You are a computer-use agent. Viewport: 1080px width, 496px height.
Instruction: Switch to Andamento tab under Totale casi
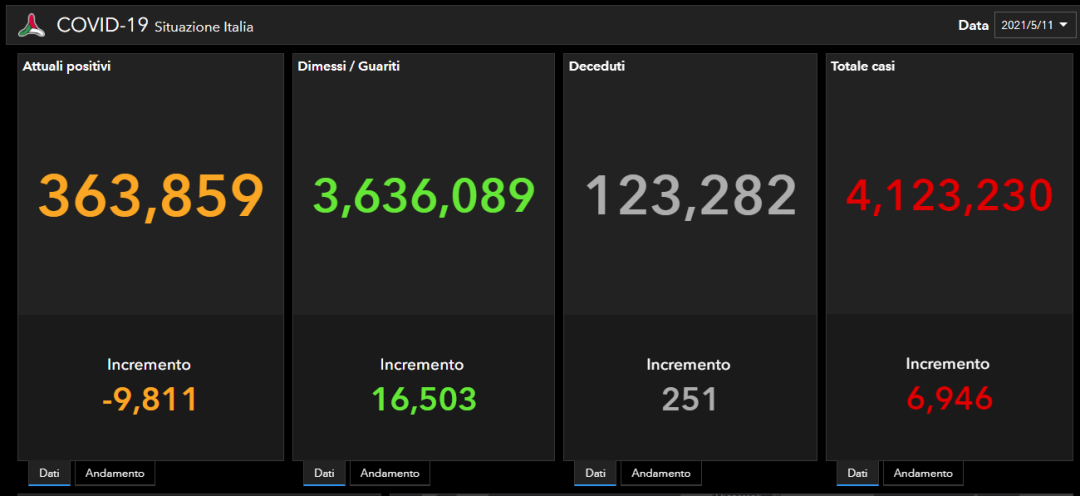coord(924,473)
